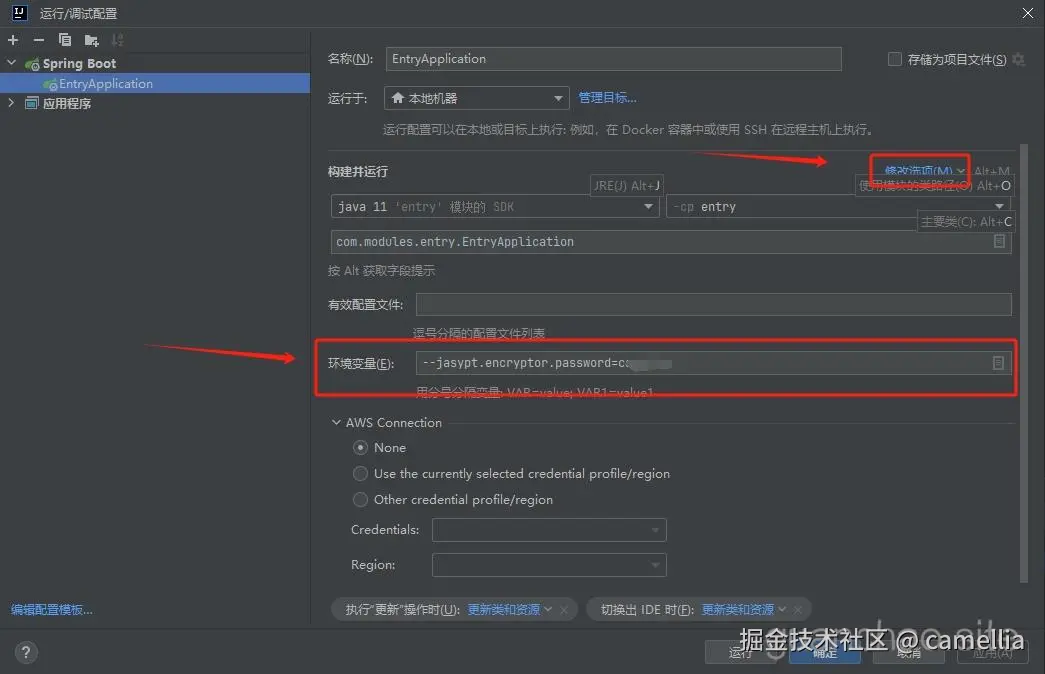The image size is (1045, 674).
Task: Expand the 应用程序 tree node
Action: pyautogui.click(x=11, y=103)
